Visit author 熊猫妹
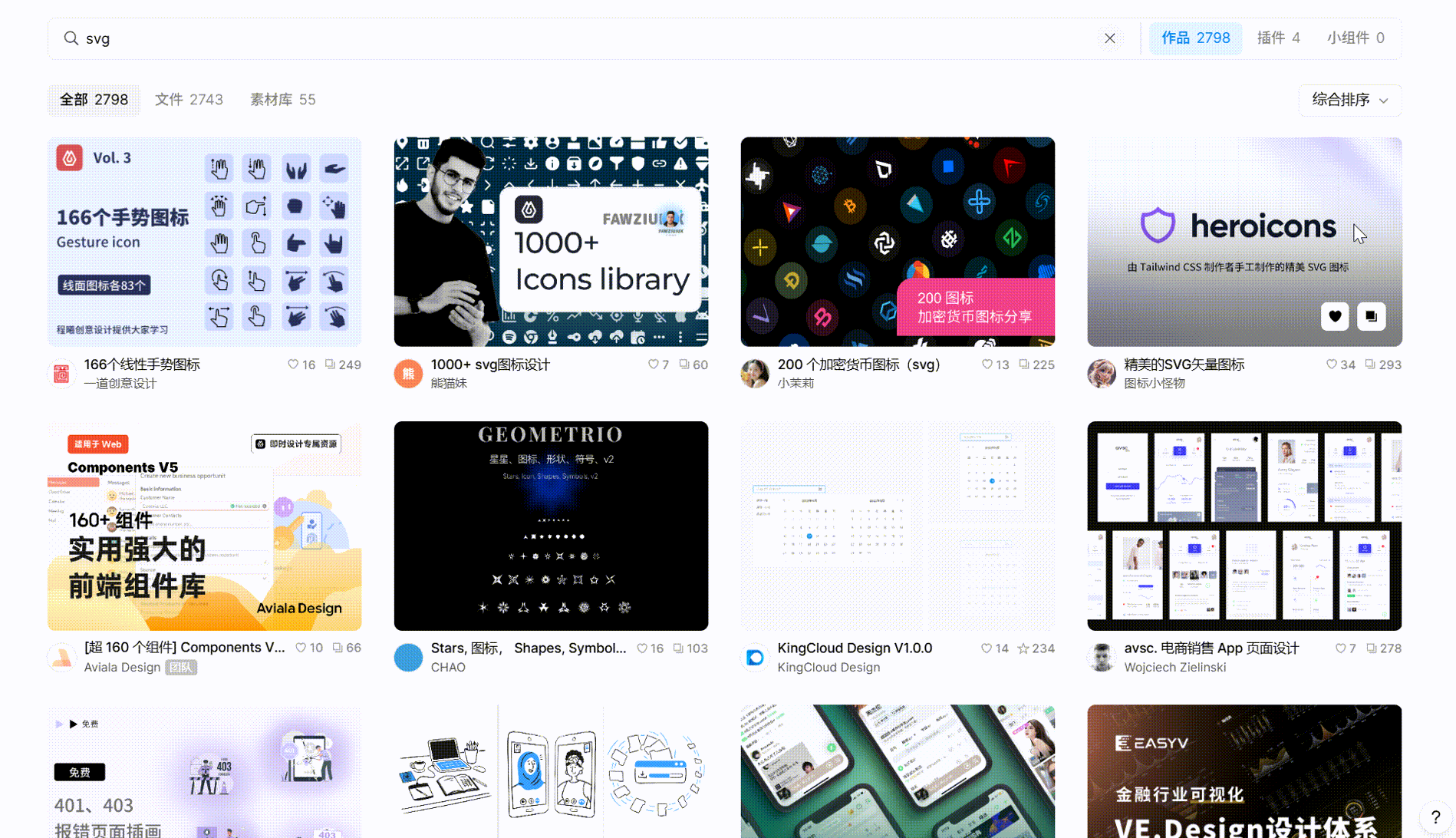The width and height of the screenshot is (1456, 838). pos(449,384)
